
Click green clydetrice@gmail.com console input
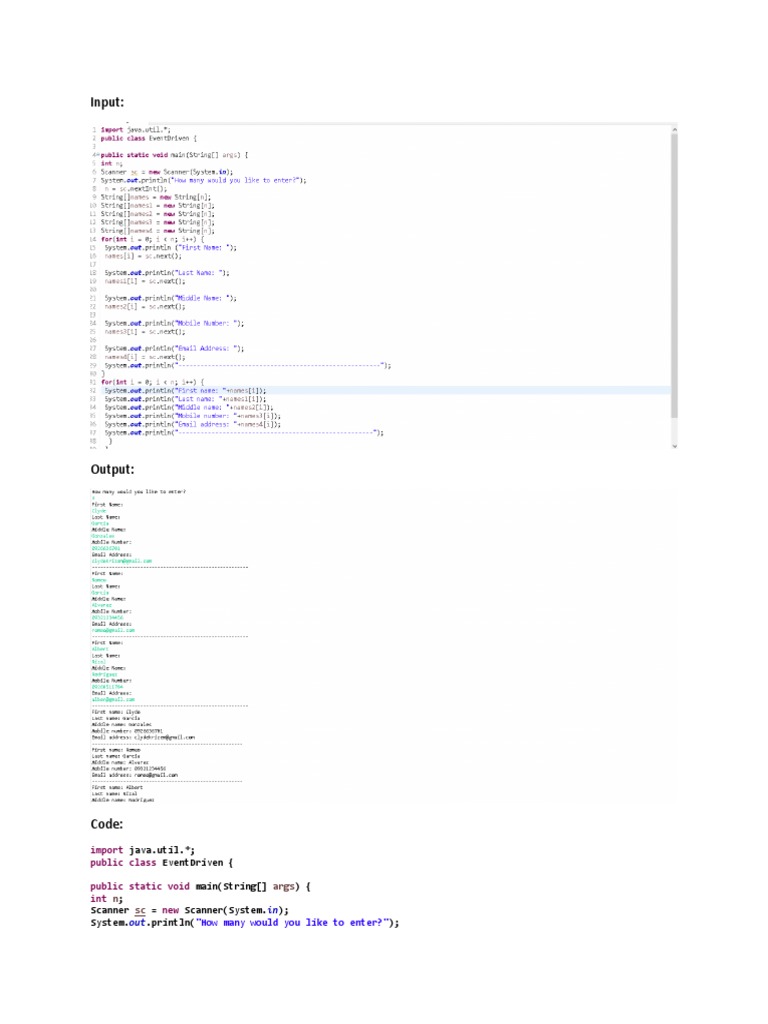pos(121,561)
